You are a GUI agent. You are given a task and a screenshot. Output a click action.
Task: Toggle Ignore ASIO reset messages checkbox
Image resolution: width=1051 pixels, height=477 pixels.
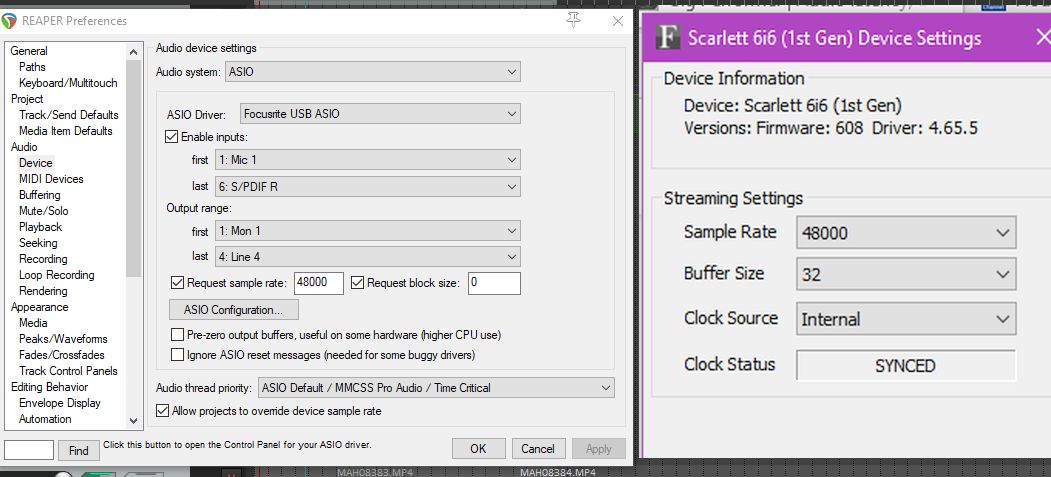pyautogui.click(x=178, y=355)
